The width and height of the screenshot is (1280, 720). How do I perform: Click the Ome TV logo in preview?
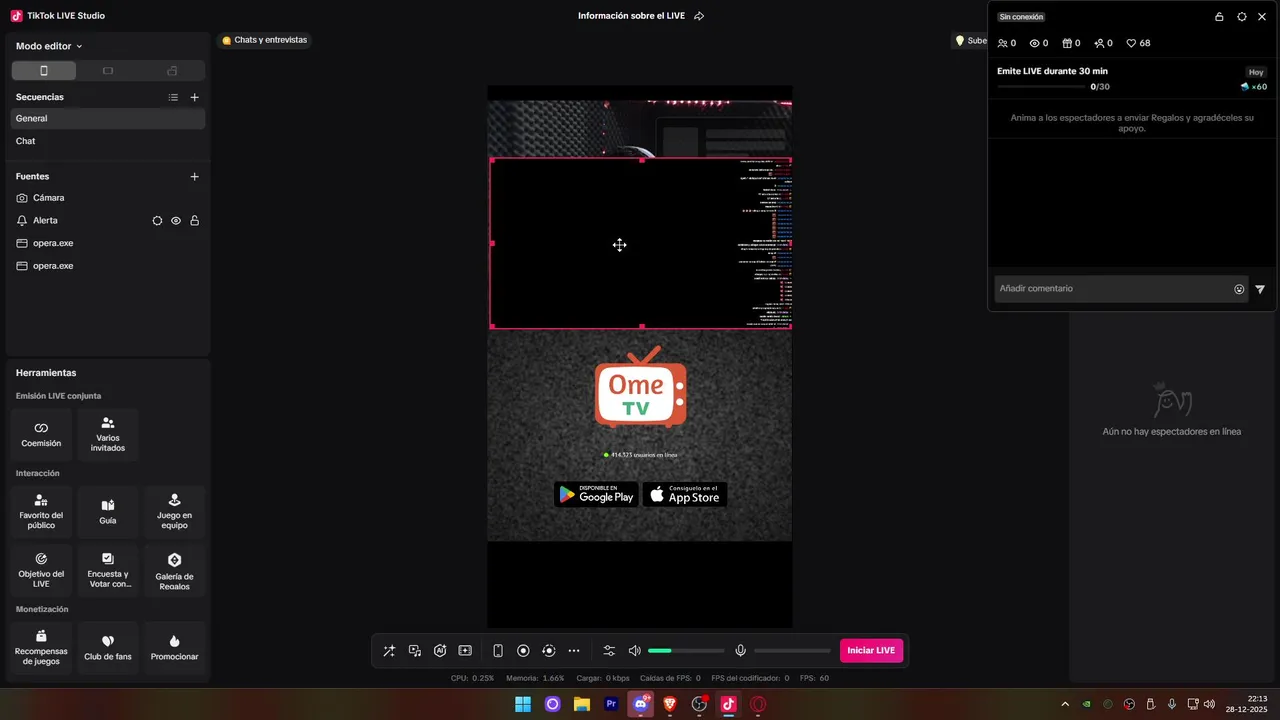point(641,387)
